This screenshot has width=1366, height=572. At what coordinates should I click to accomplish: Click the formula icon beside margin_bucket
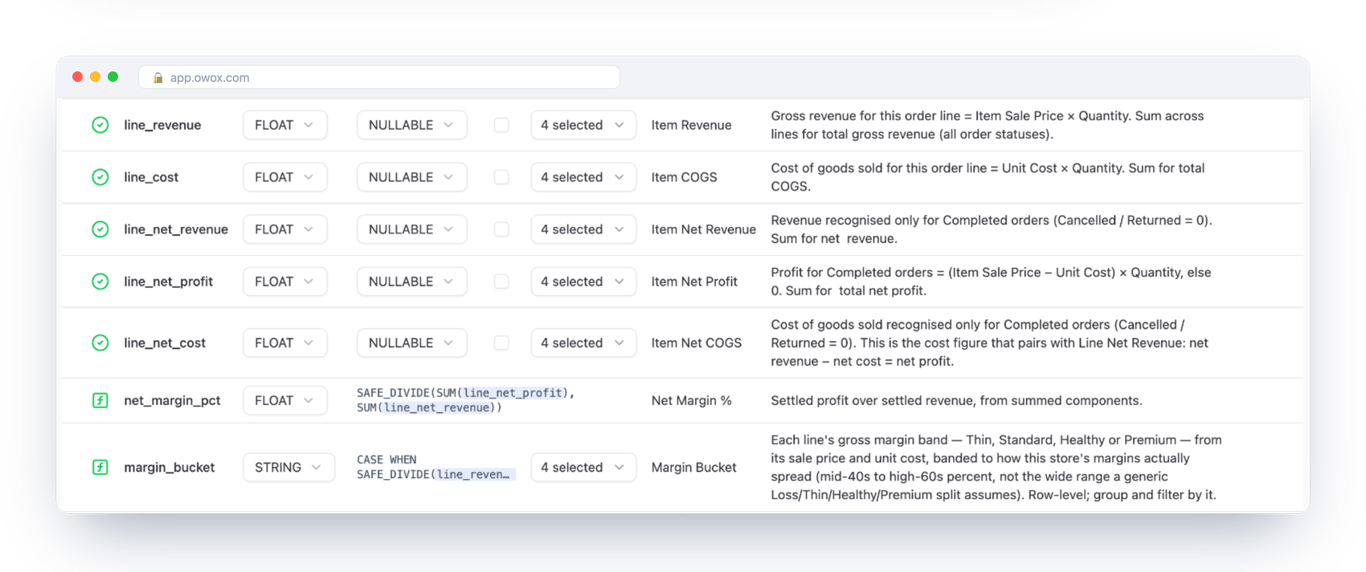(x=100, y=467)
